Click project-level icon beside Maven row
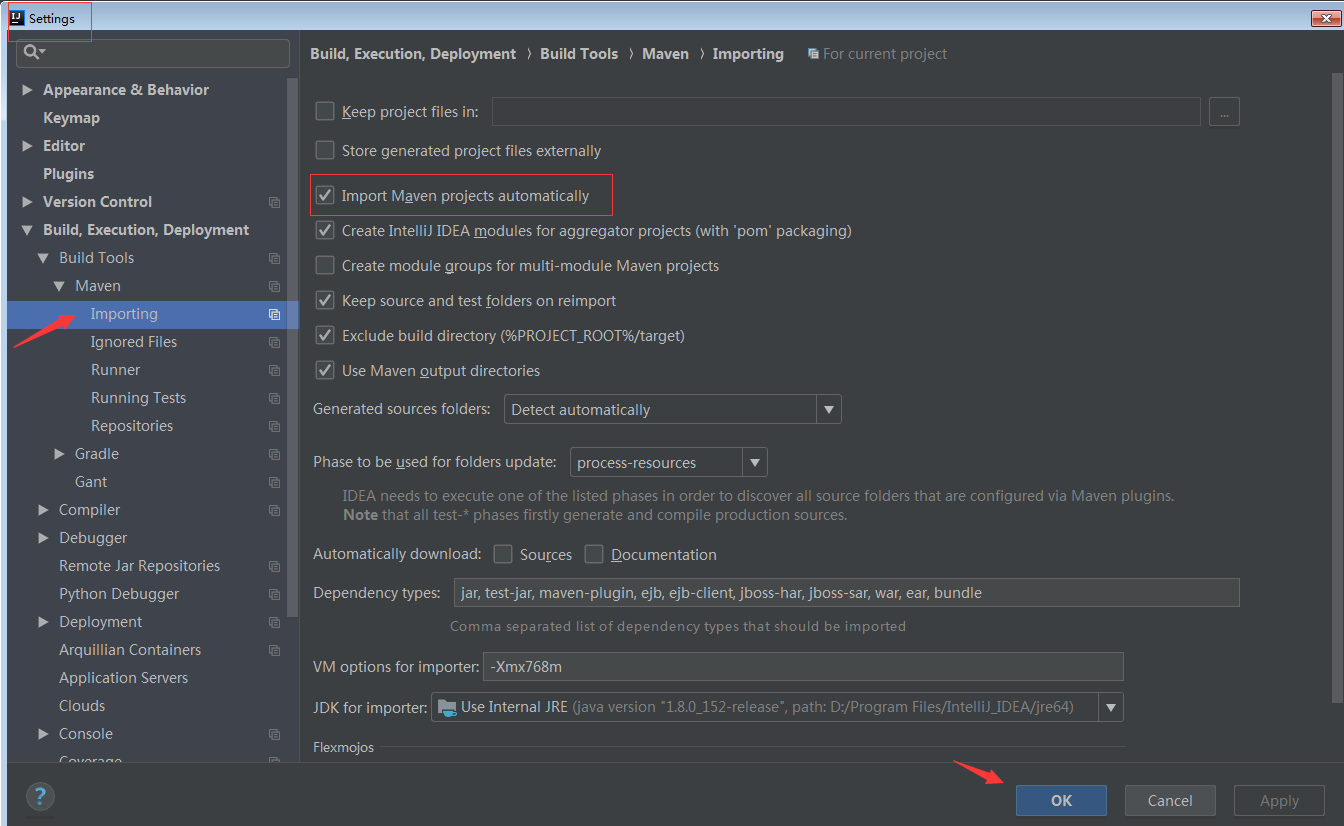Image resolution: width=1344 pixels, height=826 pixels. [274, 286]
